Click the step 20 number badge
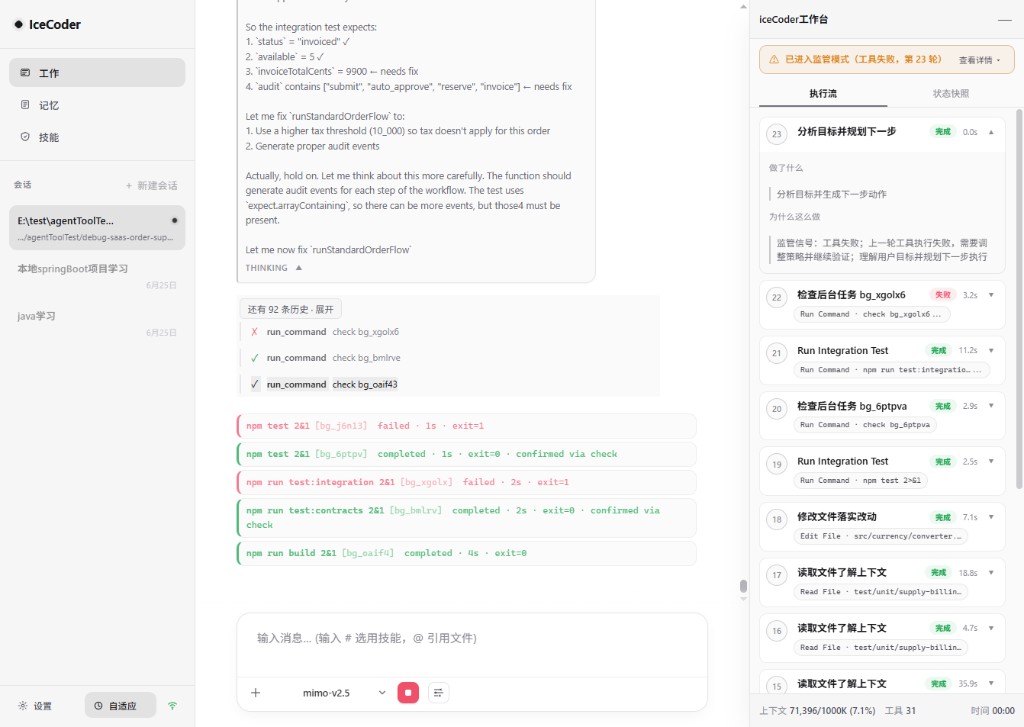The image size is (1024, 727). point(776,408)
